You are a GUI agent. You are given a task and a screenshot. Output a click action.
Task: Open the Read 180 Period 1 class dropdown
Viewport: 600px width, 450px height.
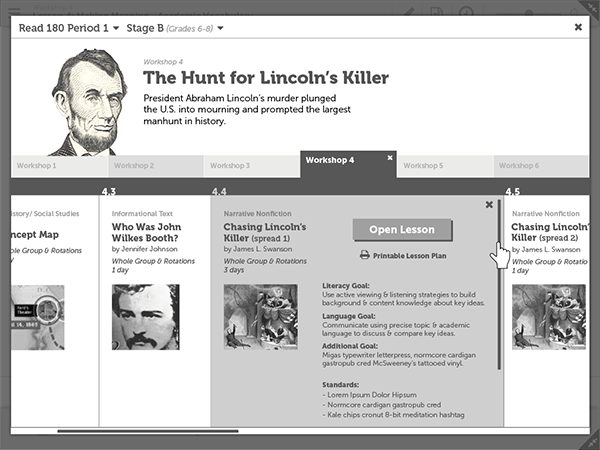[68, 28]
